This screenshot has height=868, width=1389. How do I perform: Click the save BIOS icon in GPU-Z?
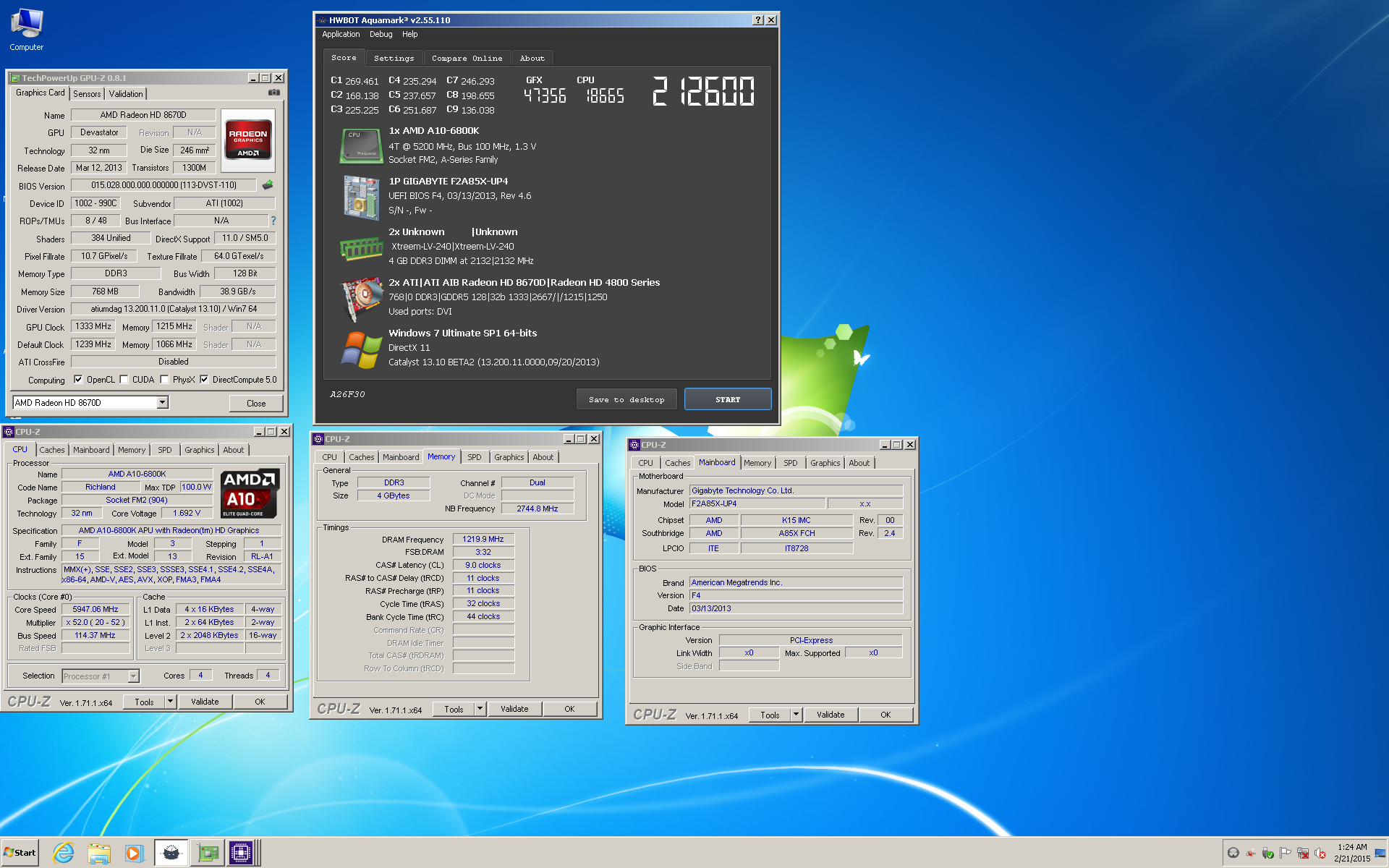click(x=268, y=185)
